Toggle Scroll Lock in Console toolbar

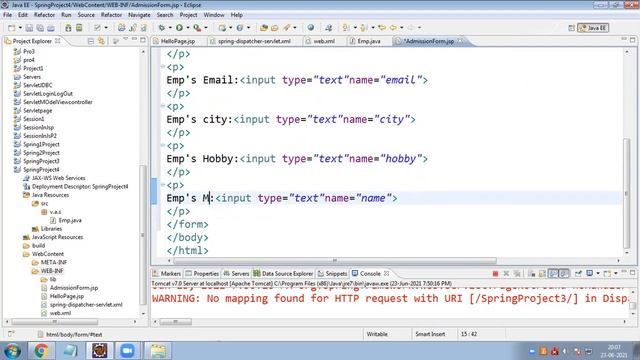pyautogui.click(x=542, y=273)
